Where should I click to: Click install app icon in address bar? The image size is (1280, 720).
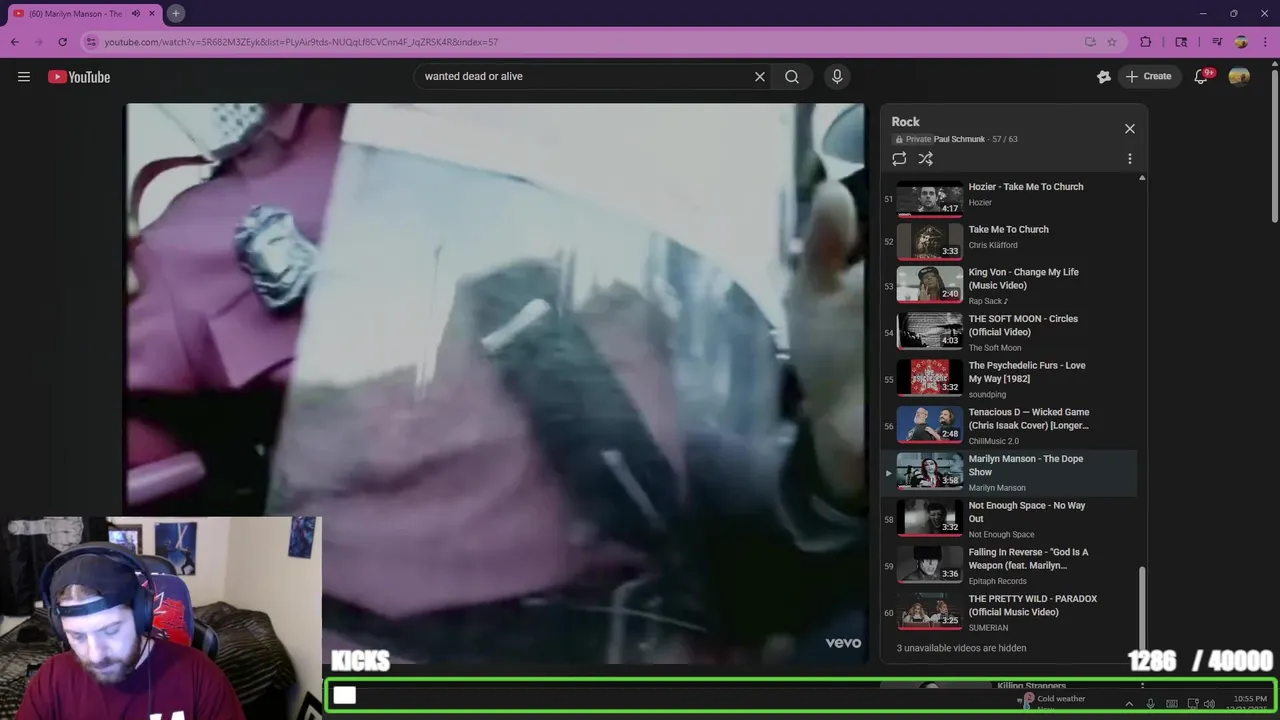1090,42
